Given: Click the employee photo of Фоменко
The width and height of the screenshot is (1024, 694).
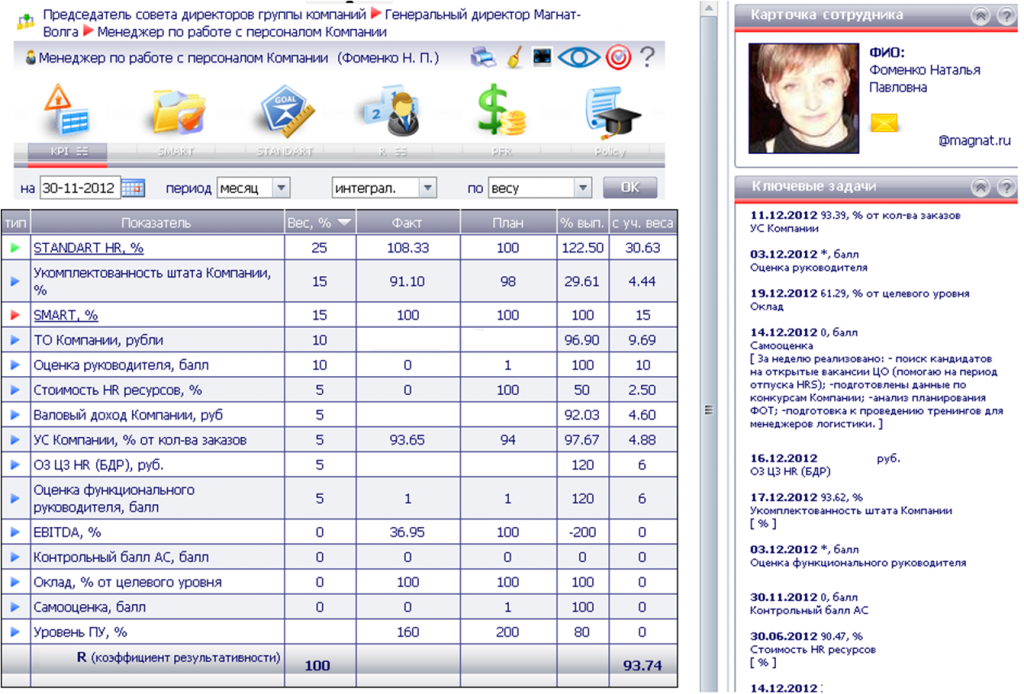Looking at the screenshot, I should (803, 98).
